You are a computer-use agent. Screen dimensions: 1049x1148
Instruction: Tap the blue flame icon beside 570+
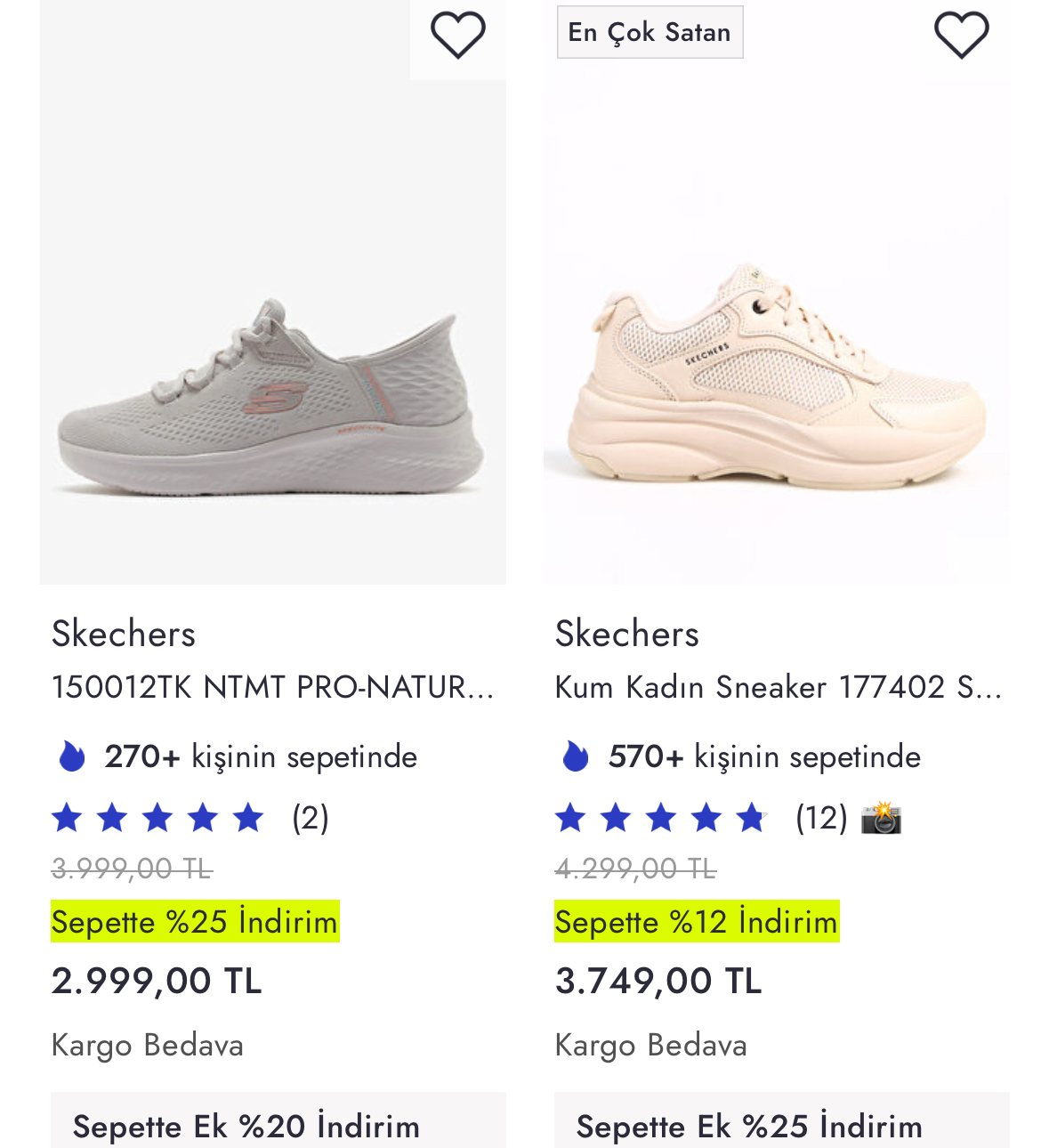[x=576, y=756]
